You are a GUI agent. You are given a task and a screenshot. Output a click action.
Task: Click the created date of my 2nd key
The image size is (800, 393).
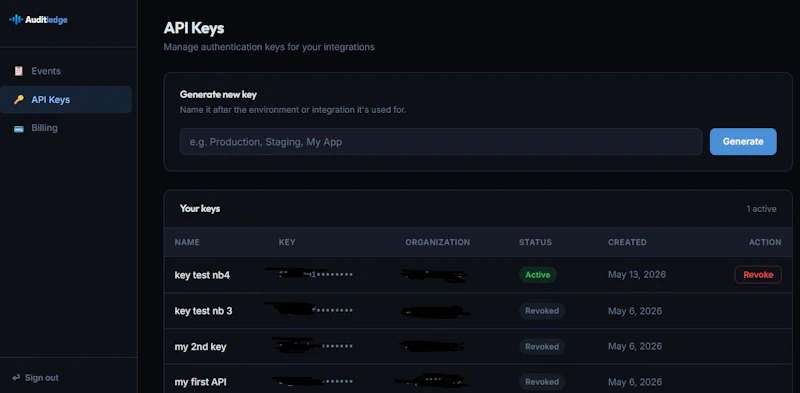635,347
